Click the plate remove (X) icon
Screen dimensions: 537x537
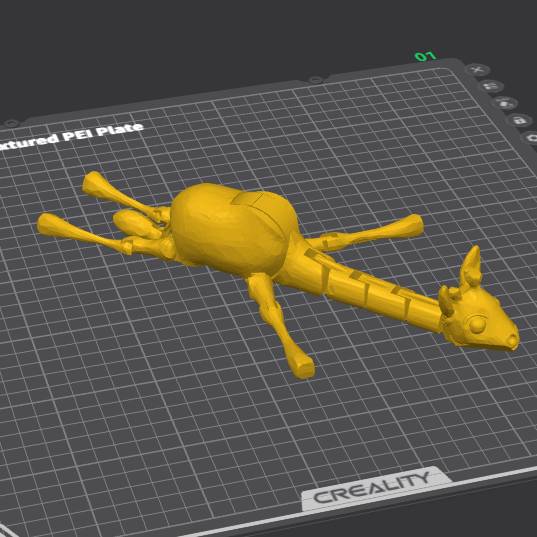click(x=477, y=70)
